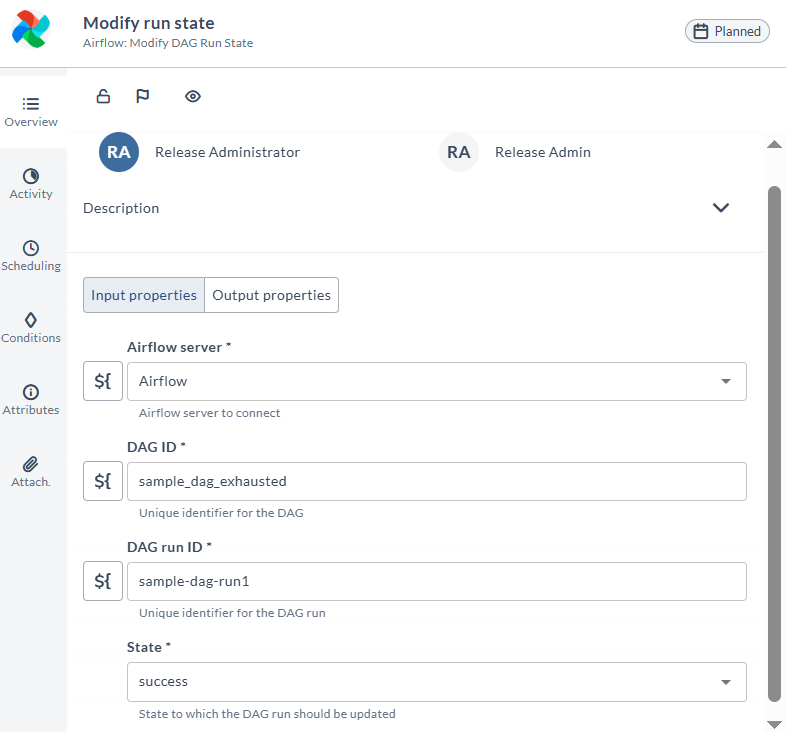
Task: Click the Modify run state title
Action: 149,23
